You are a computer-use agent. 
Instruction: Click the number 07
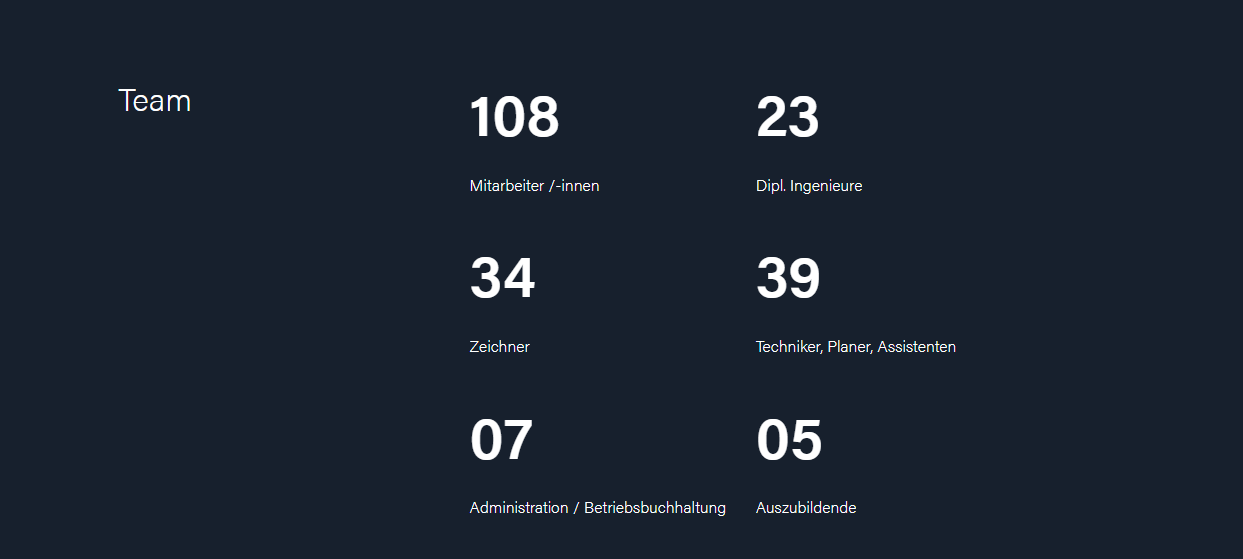501,440
